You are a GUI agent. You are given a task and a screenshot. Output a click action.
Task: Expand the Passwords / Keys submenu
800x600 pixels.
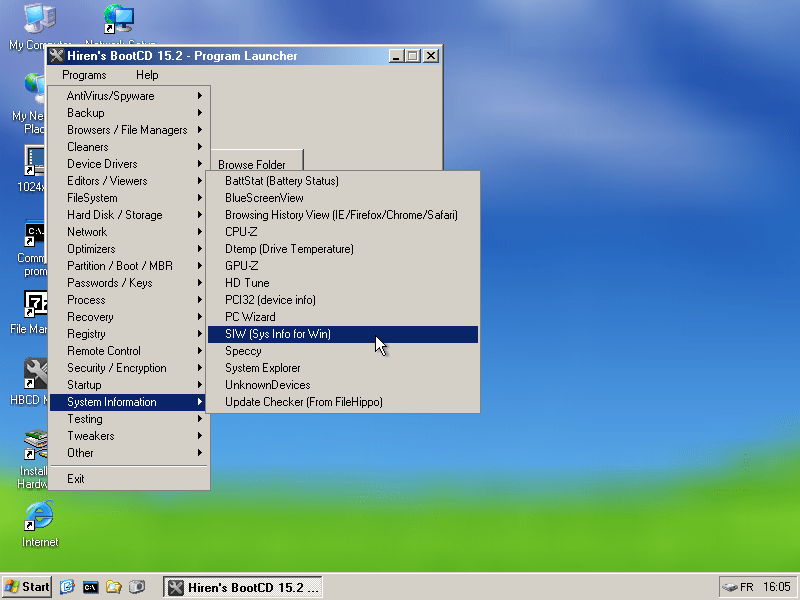(x=129, y=283)
